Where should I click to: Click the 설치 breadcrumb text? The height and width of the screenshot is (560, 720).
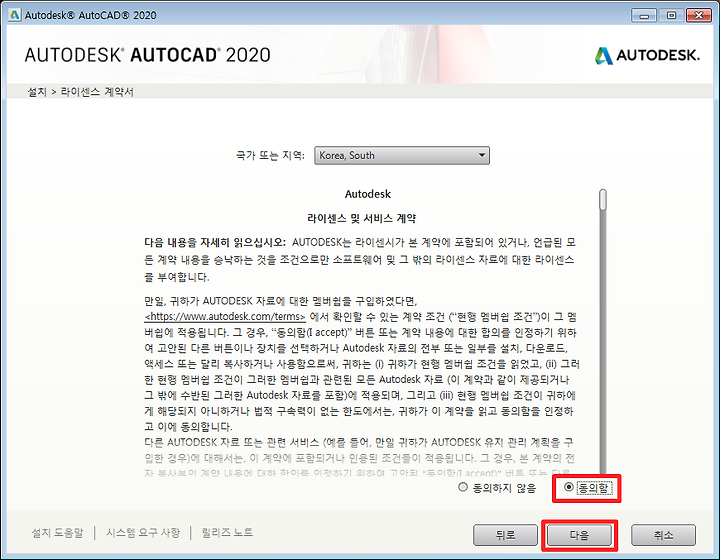coord(37,92)
